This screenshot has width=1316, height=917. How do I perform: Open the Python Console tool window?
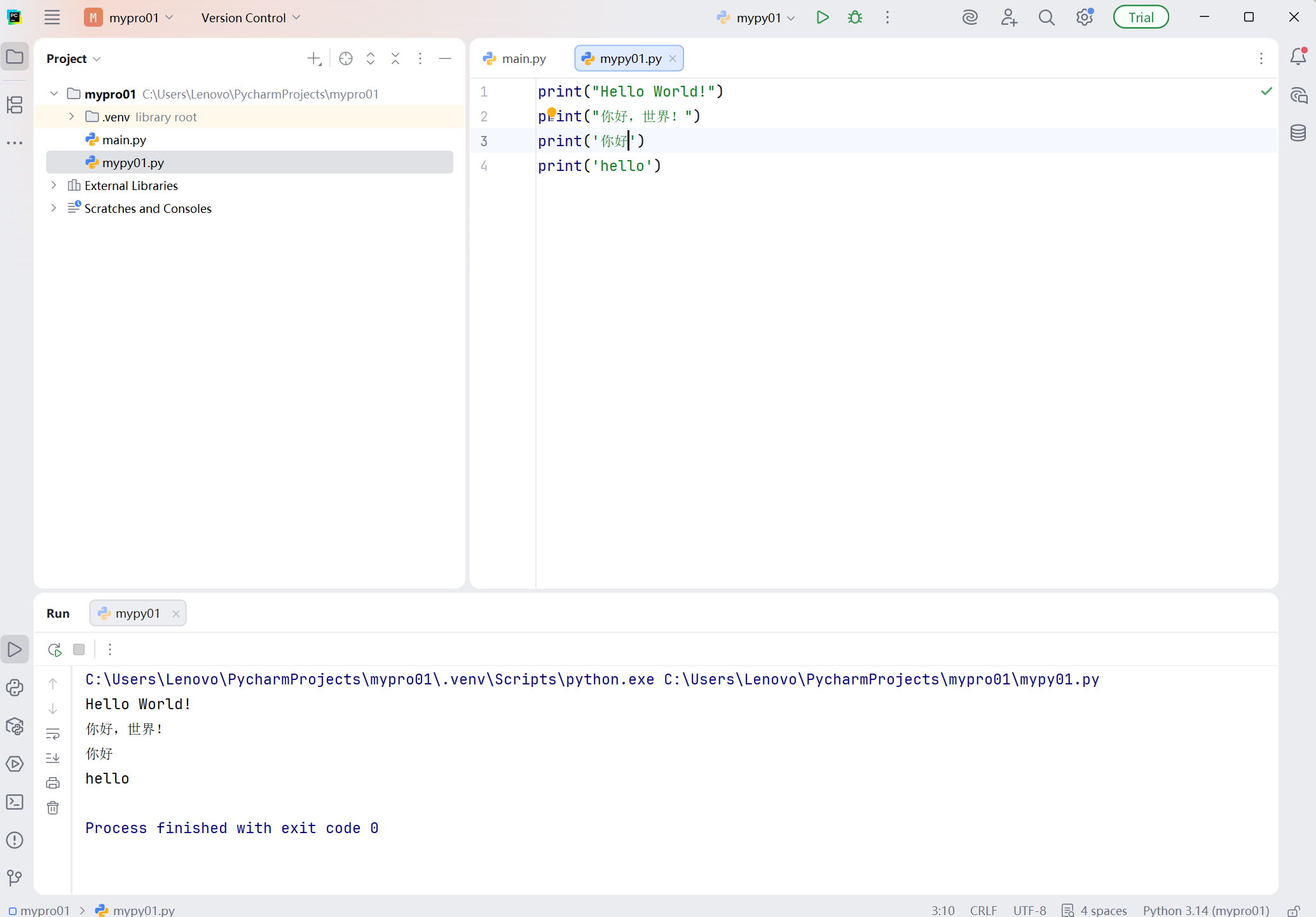[15, 688]
